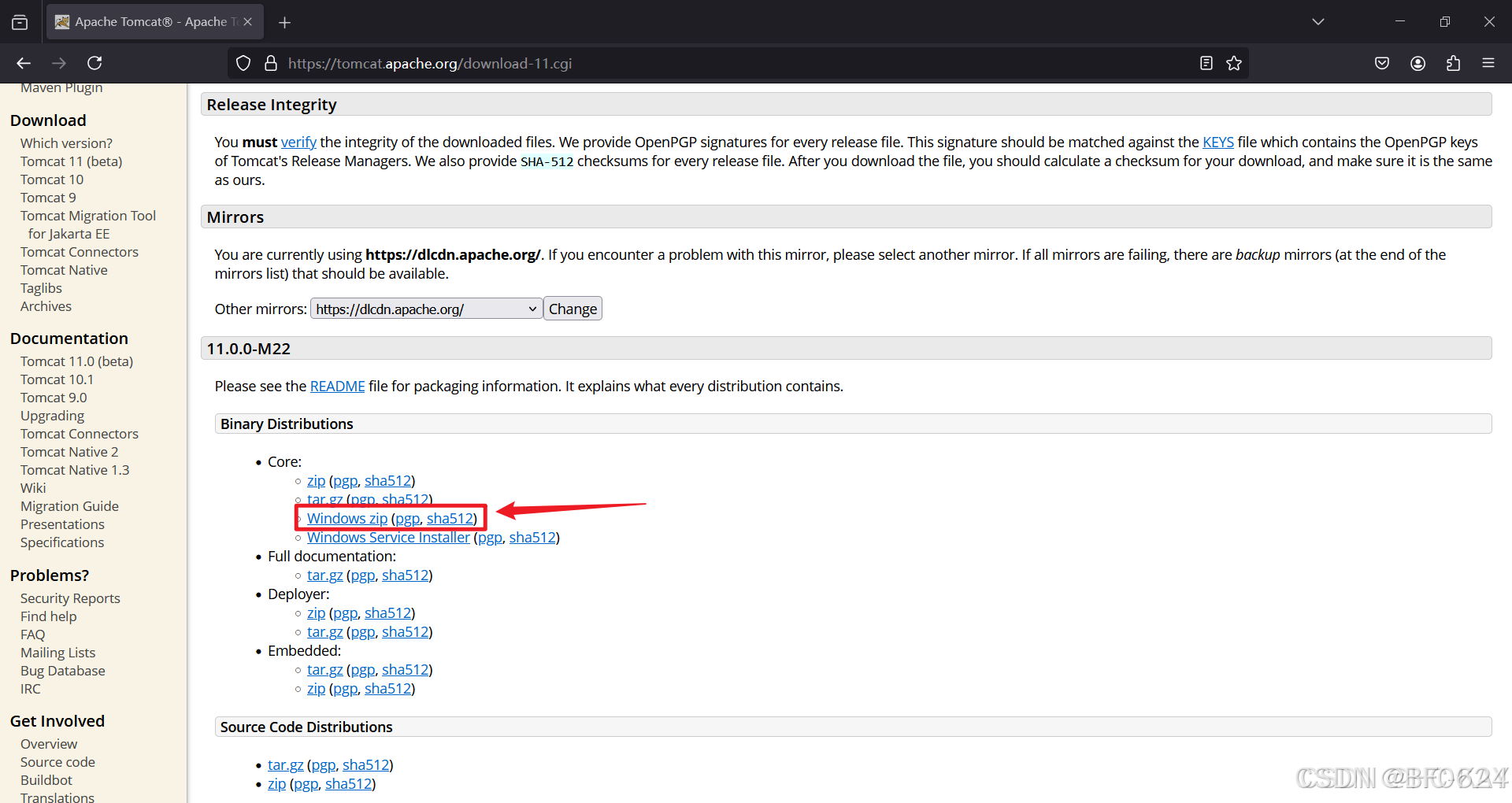Download the Windows Service Installer
Image resolution: width=1512 pixels, height=803 pixels.
pos(388,537)
